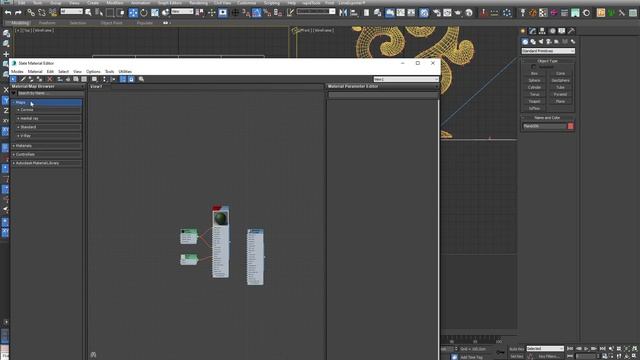Activate the Select and Rotate tool
Image resolution: width=640 pixels, height=360 pixels.
point(144,13)
